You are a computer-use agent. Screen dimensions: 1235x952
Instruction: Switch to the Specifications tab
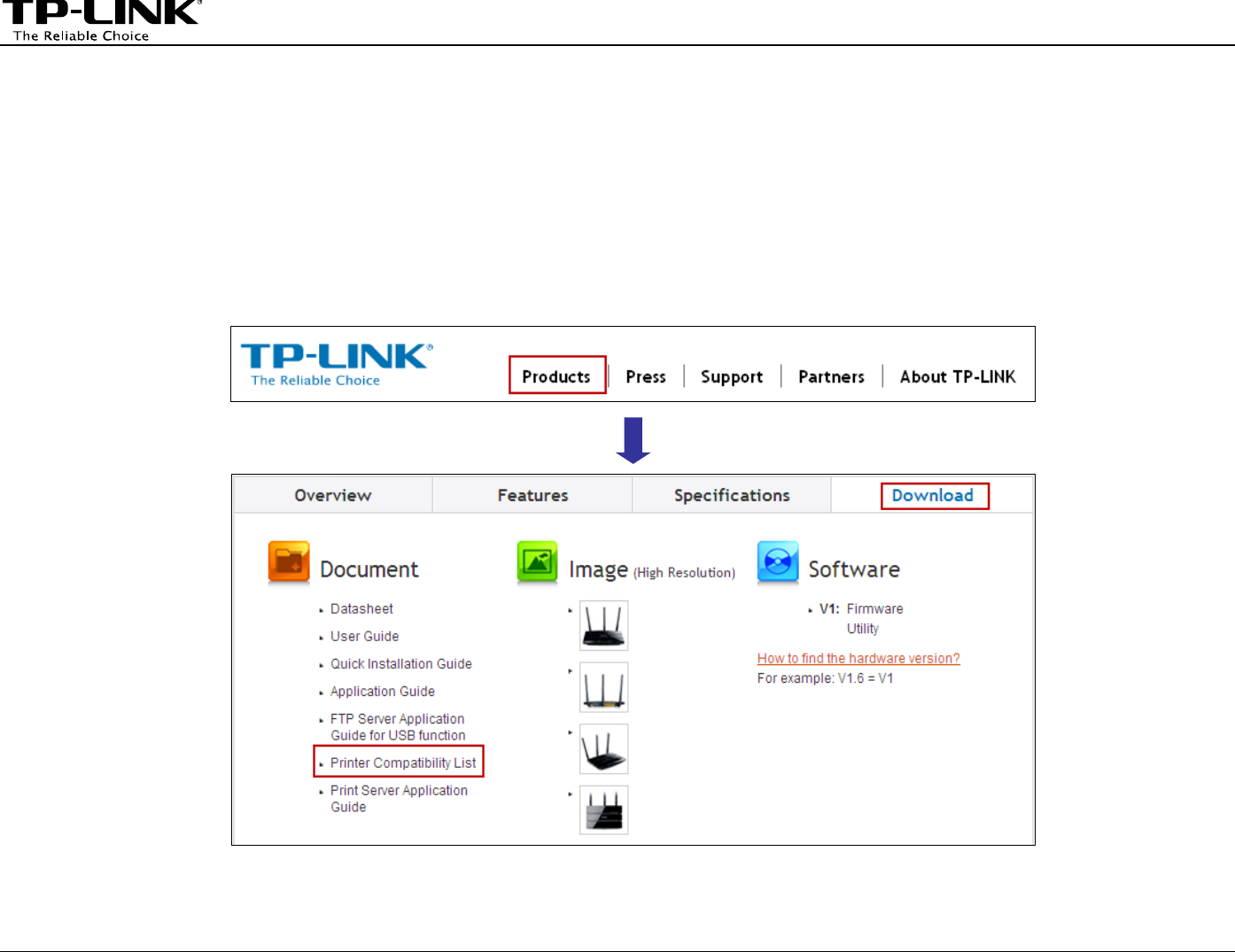pos(732,495)
